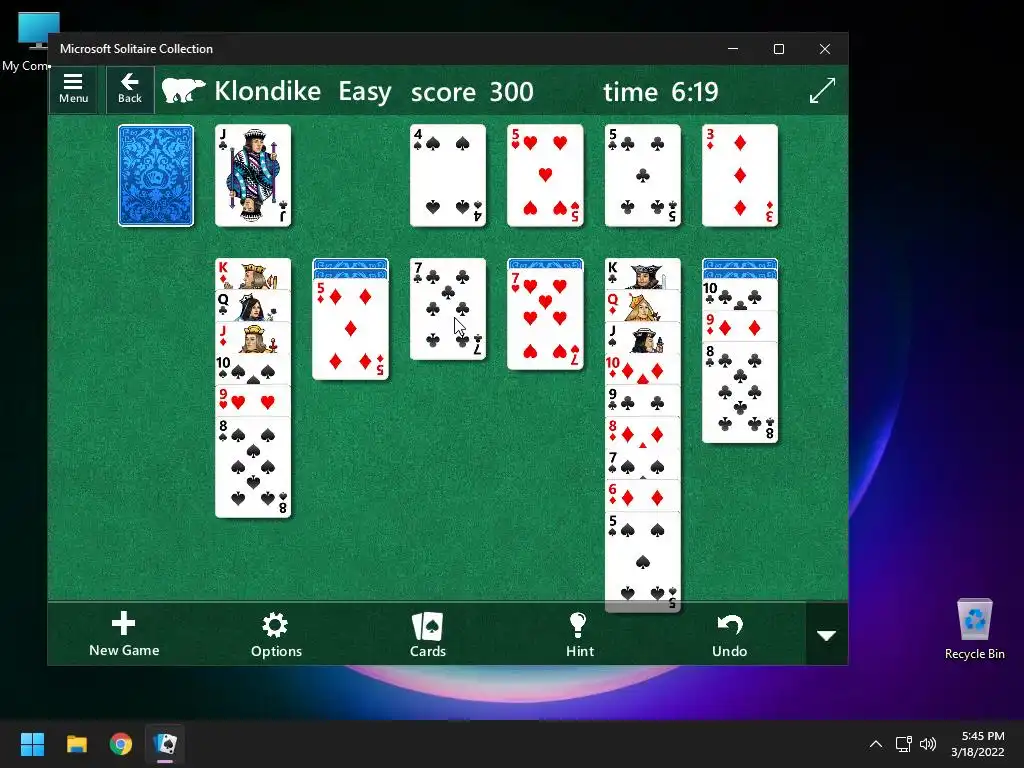Viewport: 1024px width, 768px height.
Task: Select the Jack of clubs waste card
Action: click(253, 176)
